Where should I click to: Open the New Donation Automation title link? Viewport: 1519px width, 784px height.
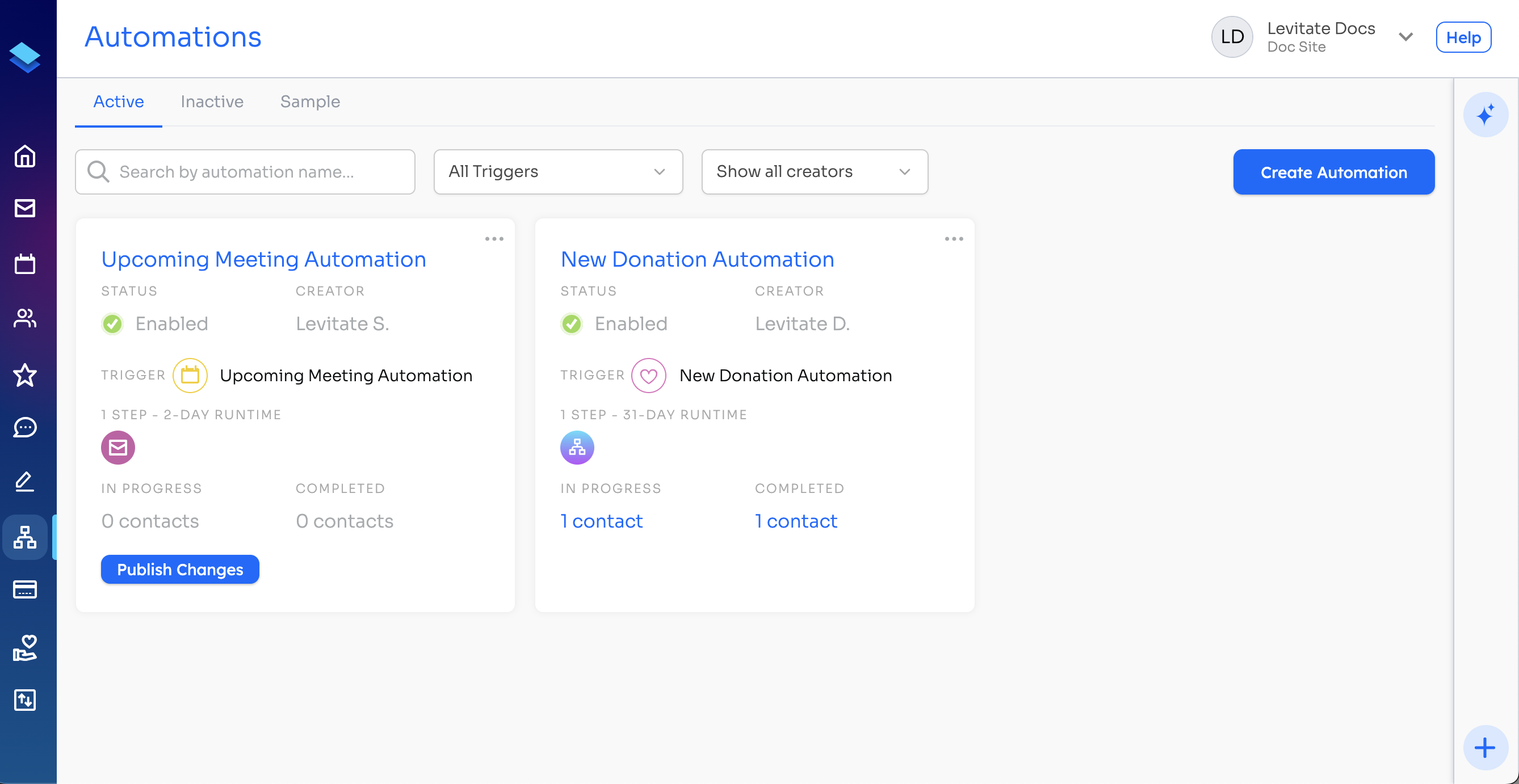(x=697, y=259)
